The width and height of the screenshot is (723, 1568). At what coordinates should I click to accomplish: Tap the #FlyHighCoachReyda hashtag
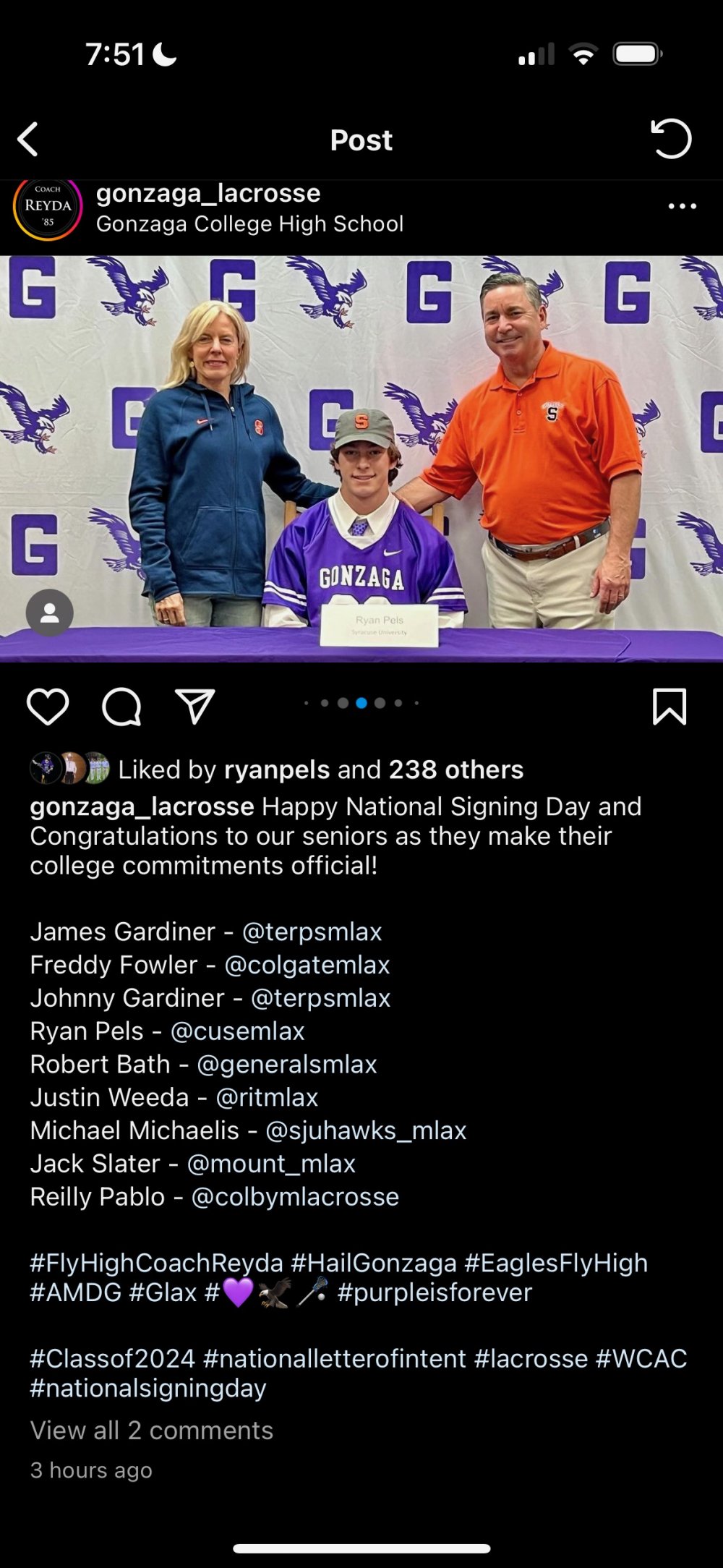[156, 1263]
